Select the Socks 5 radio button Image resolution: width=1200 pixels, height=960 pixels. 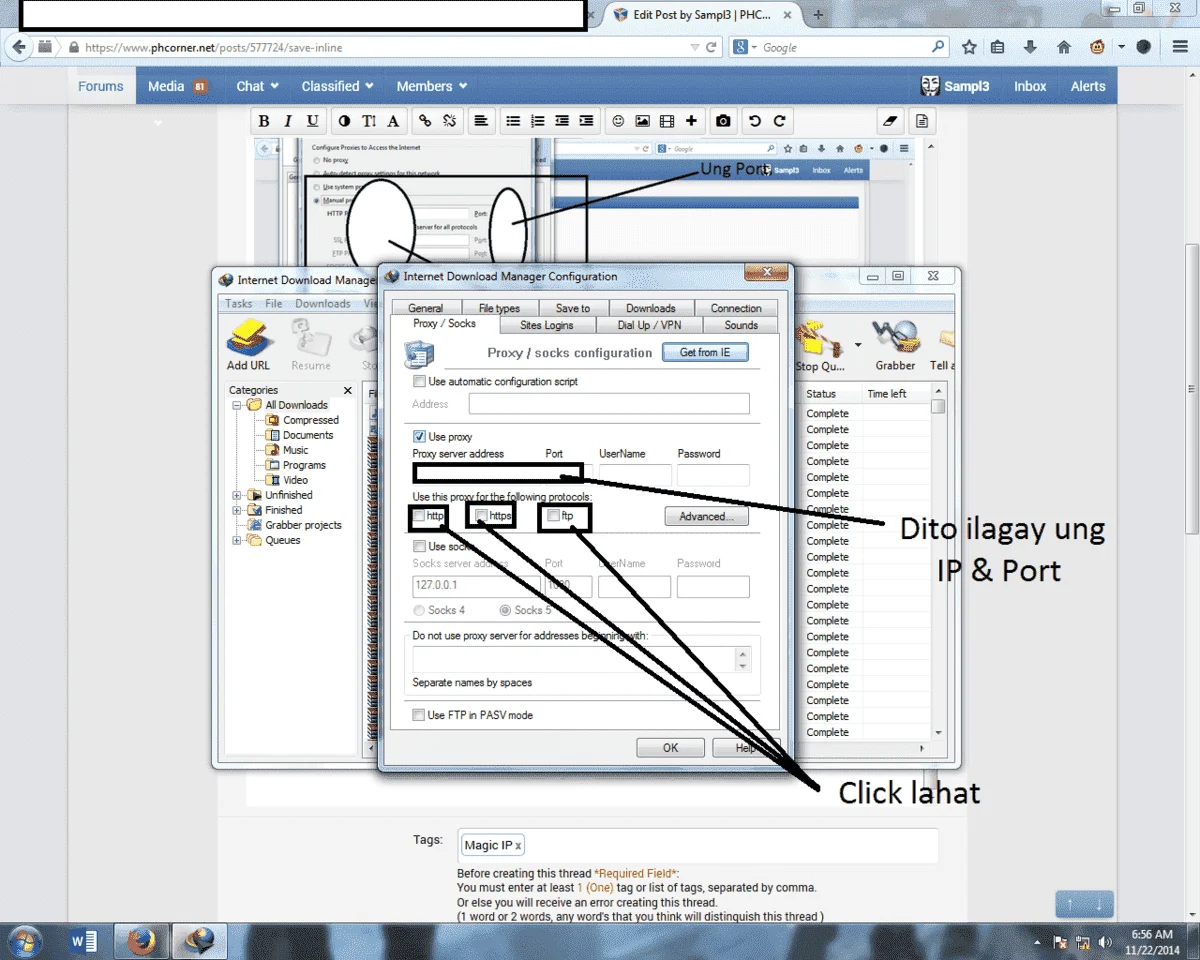[x=506, y=610]
